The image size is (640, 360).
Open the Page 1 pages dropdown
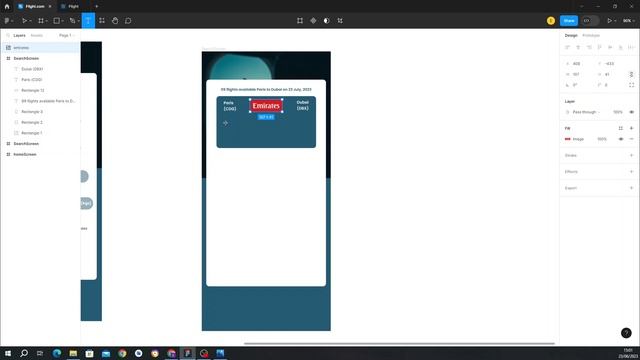point(67,36)
